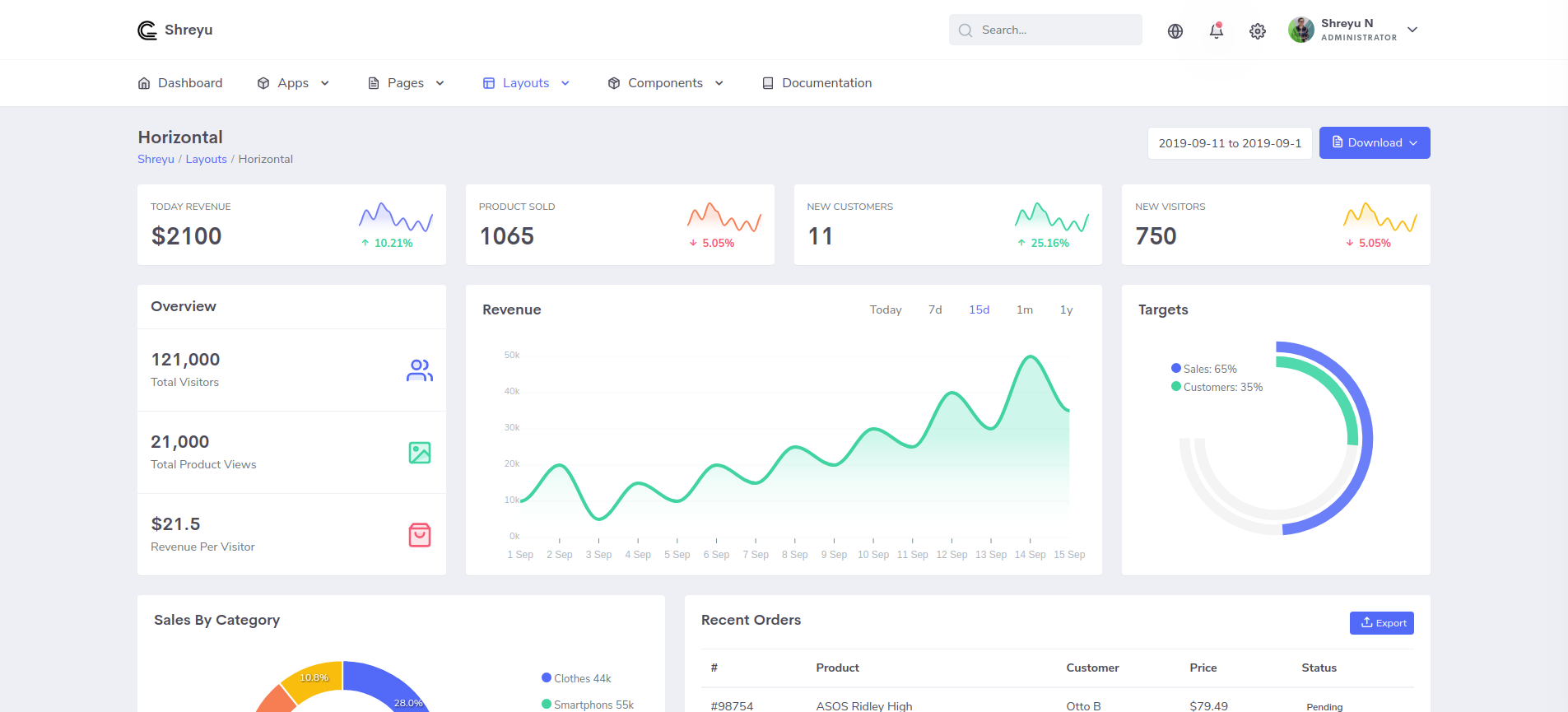This screenshot has height=712, width=1568.
Task: Click the Components box icon
Action: pyautogui.click(x=614, y=83)
